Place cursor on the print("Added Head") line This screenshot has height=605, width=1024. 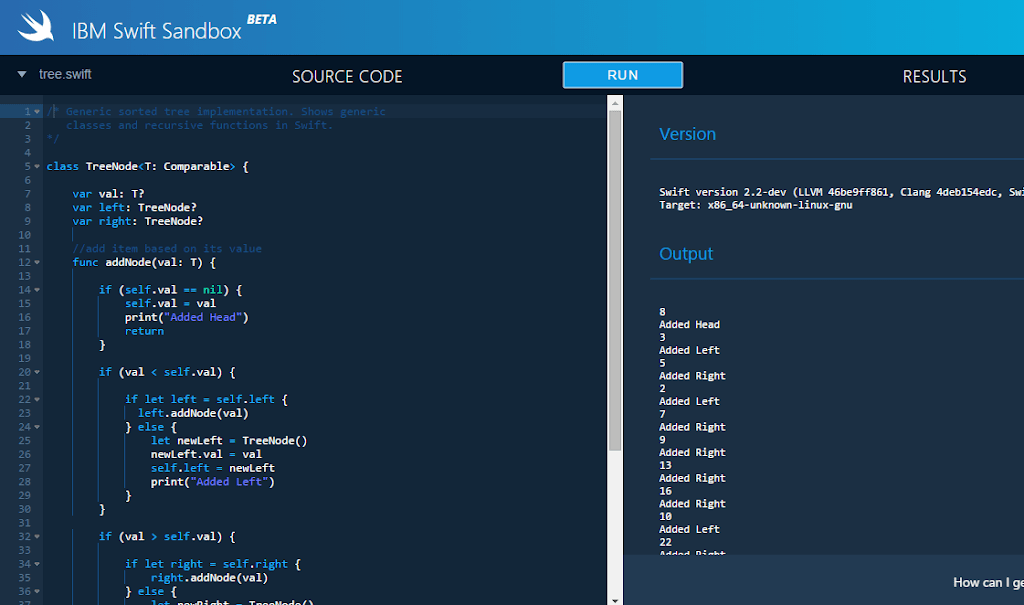(186, 317)
